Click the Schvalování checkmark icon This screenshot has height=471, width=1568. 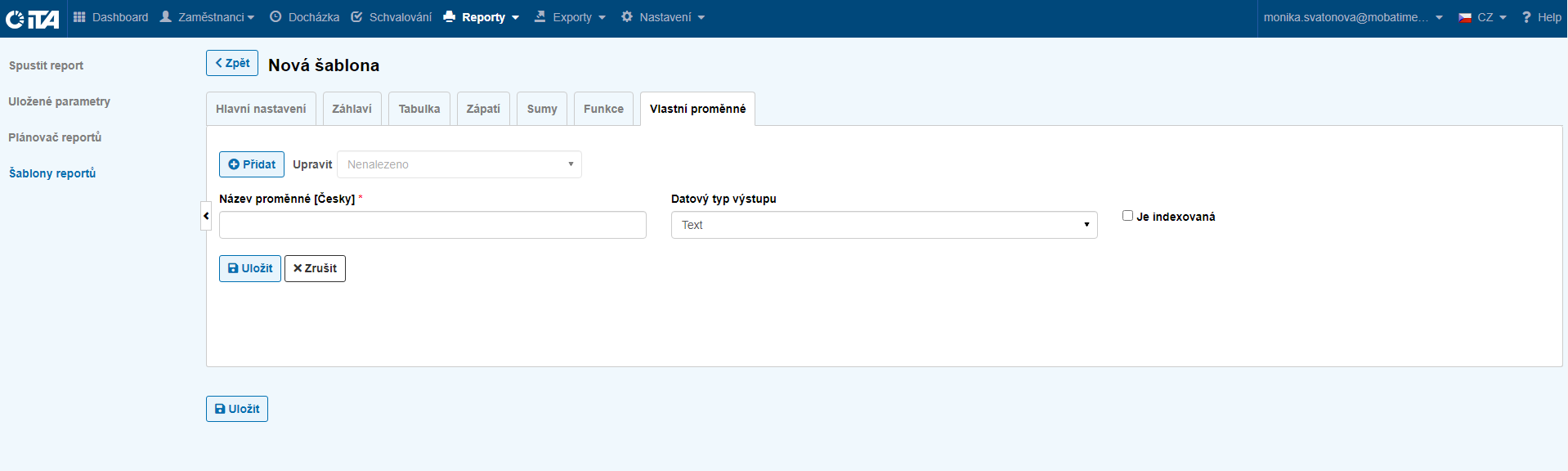(356, 17)
